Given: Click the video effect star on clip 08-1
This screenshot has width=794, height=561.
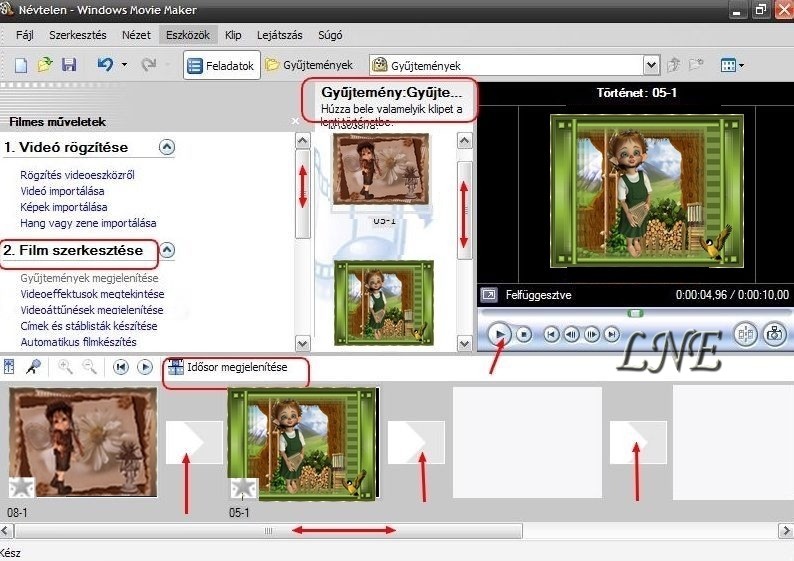Looking at the screenshot, I should click(22, 487).
